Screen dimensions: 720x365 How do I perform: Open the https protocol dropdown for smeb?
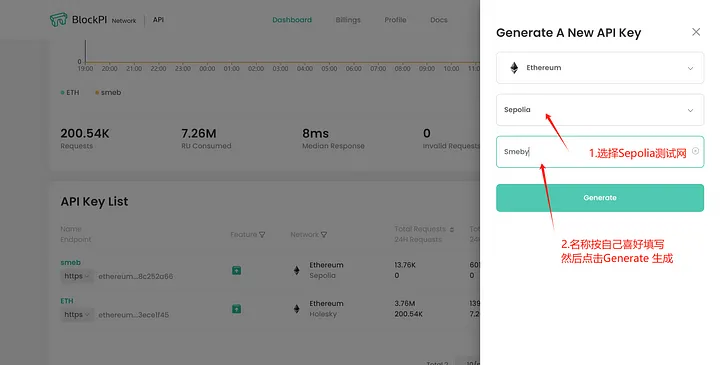(77, 276)
